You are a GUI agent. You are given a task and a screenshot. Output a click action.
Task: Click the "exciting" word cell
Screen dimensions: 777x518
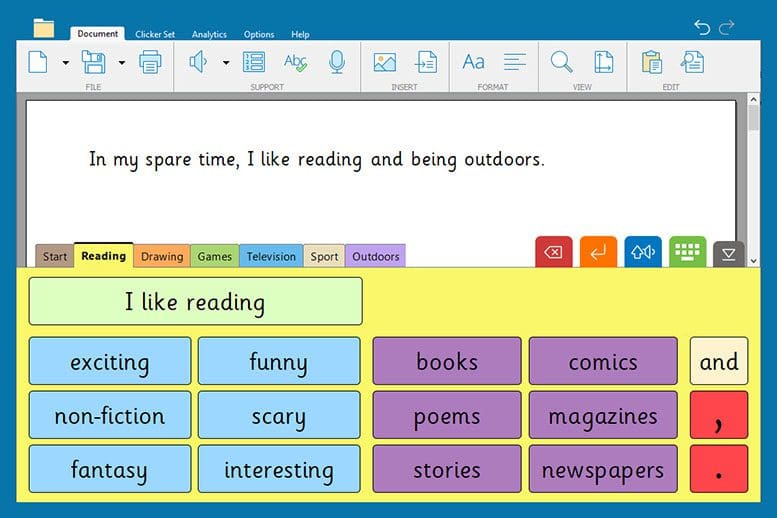pyautogui.click(x=110, y=361)
